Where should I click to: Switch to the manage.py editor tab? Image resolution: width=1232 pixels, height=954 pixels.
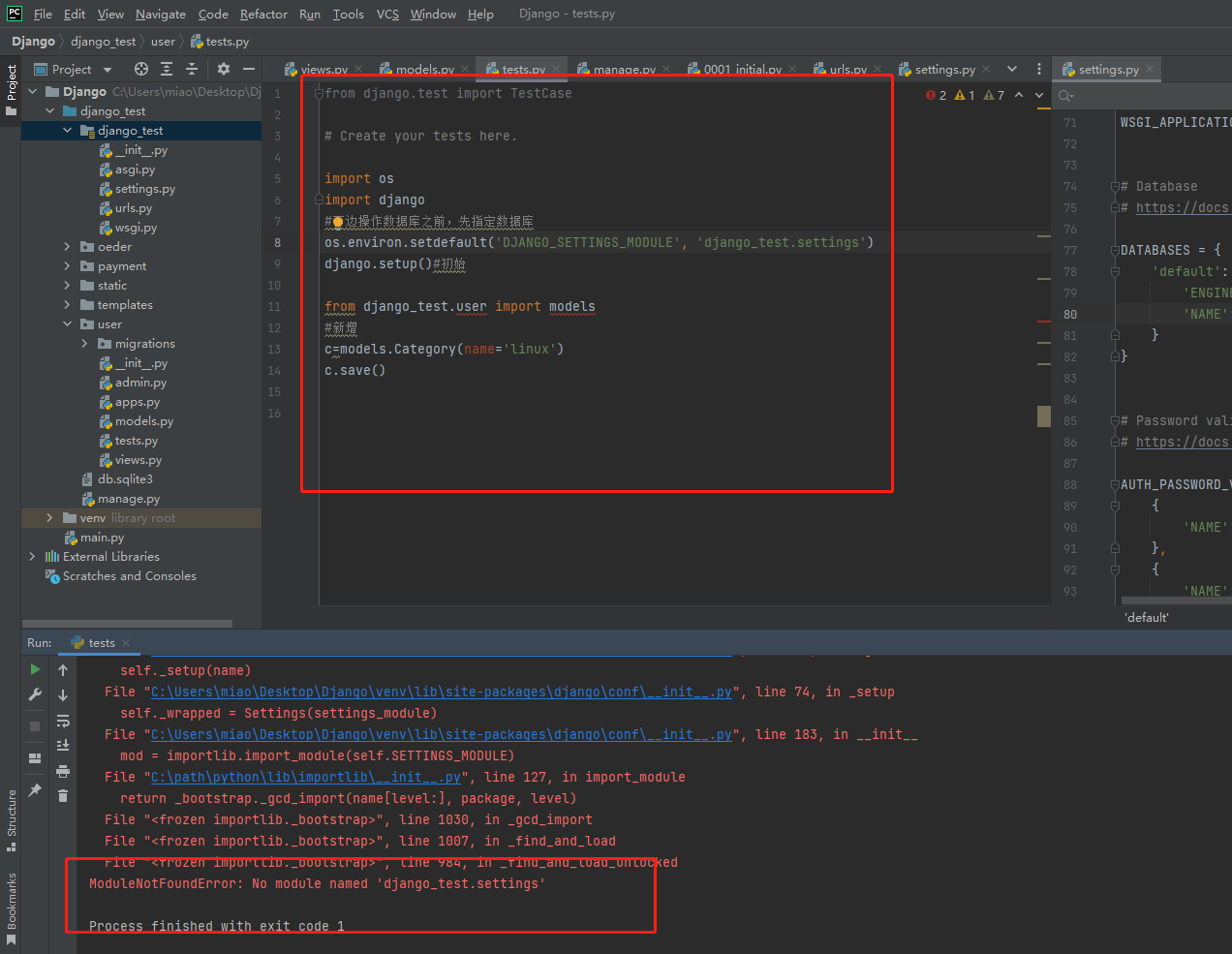click(x=624, y=70)
